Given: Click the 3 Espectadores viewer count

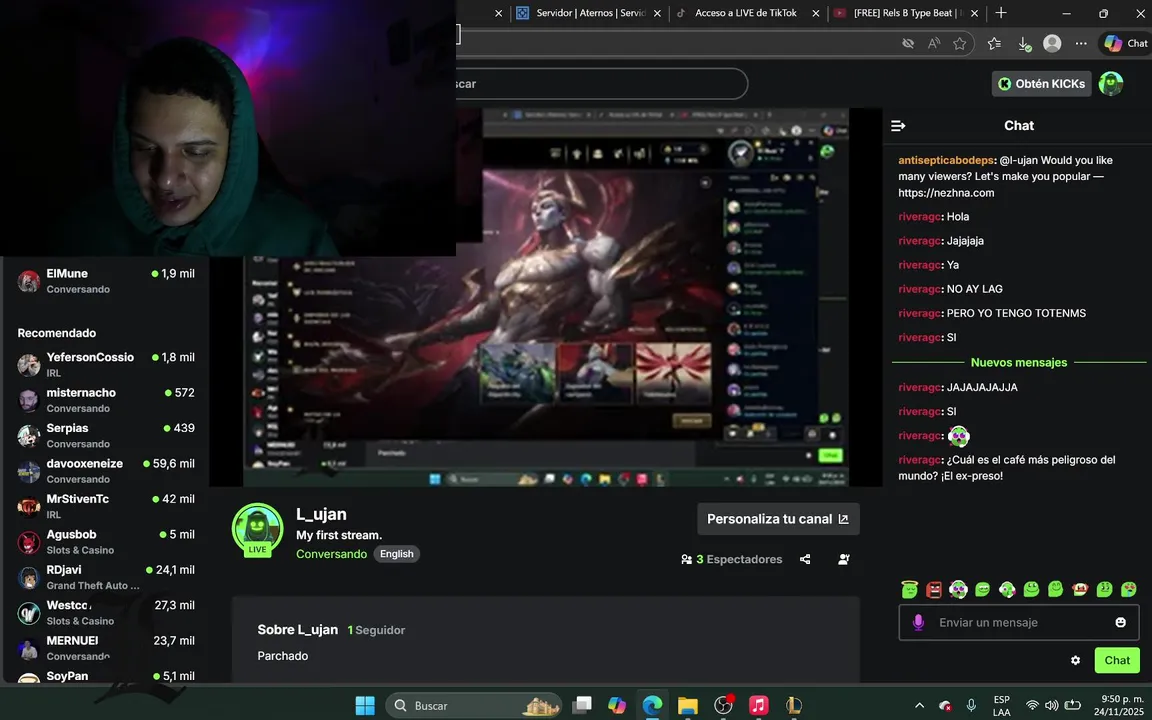Looking at the screenshot, I should (732, 559).
